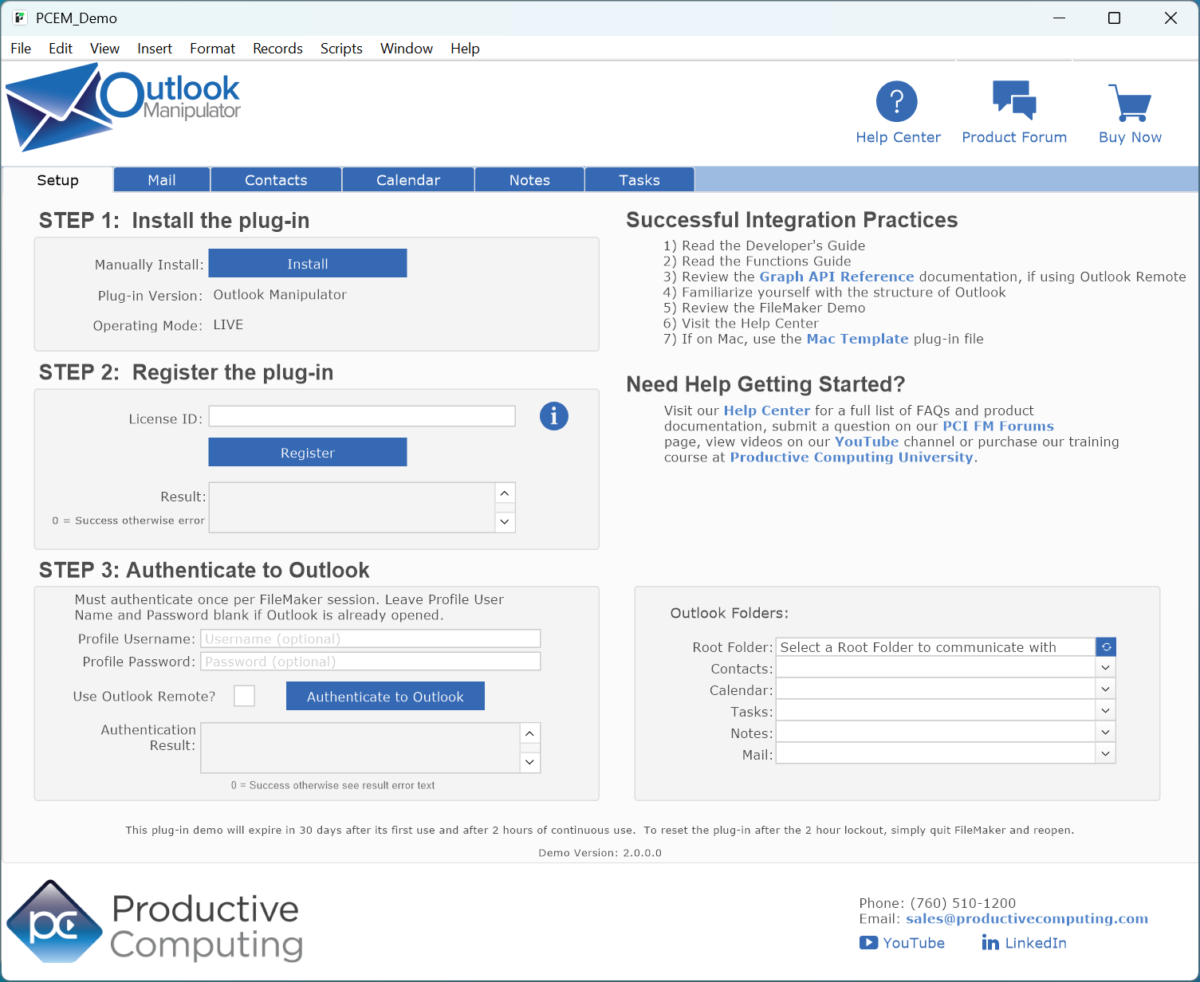Open the Window menu
Screen dimensions: 1200x982
407,48
